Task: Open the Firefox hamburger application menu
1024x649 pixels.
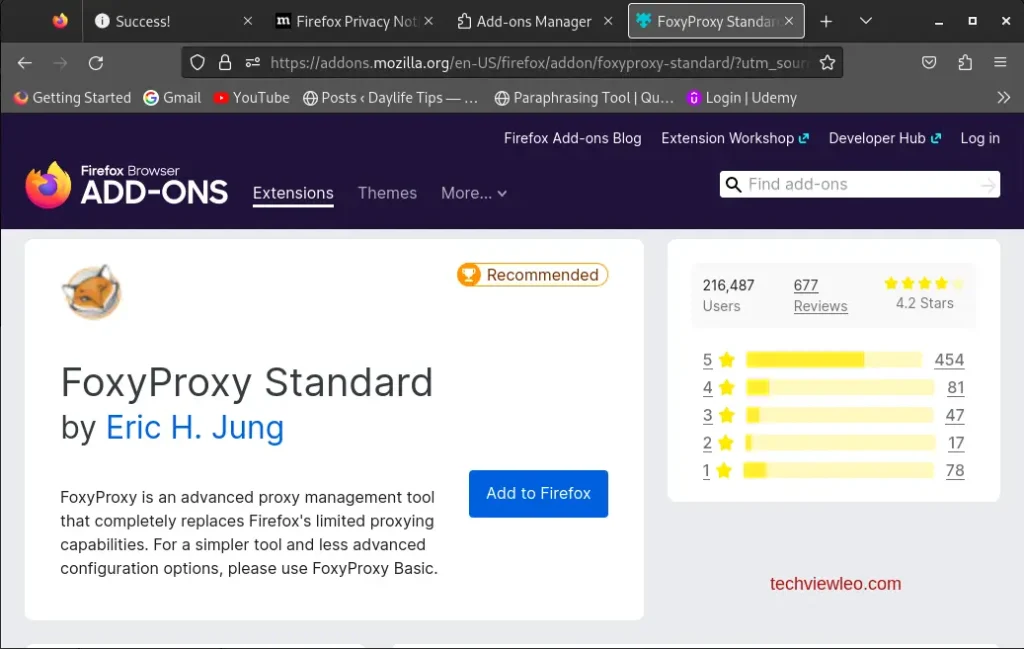Action: tap(1000, 63)
